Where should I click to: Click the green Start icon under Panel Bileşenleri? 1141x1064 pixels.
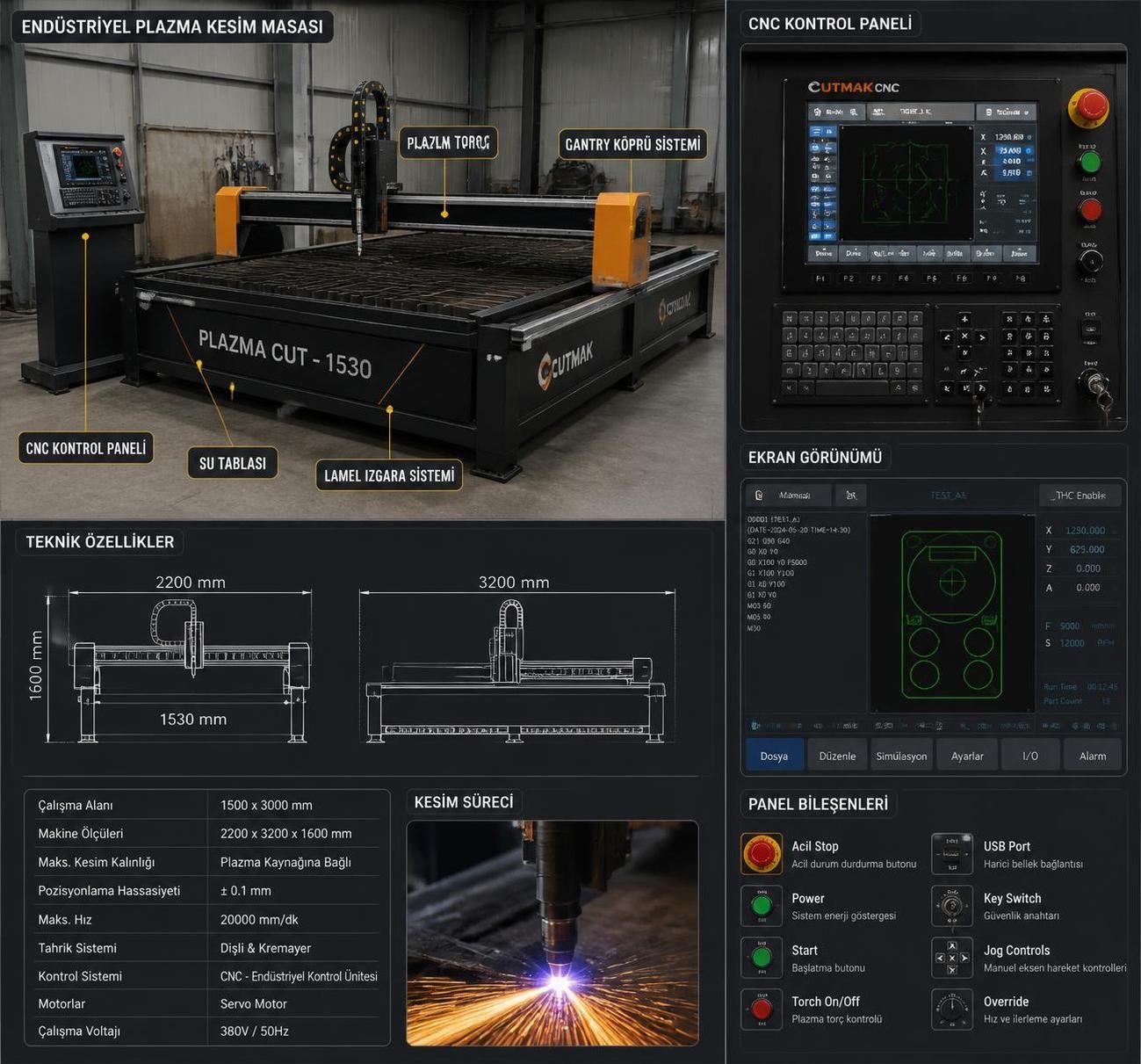[x=762, y=958]
